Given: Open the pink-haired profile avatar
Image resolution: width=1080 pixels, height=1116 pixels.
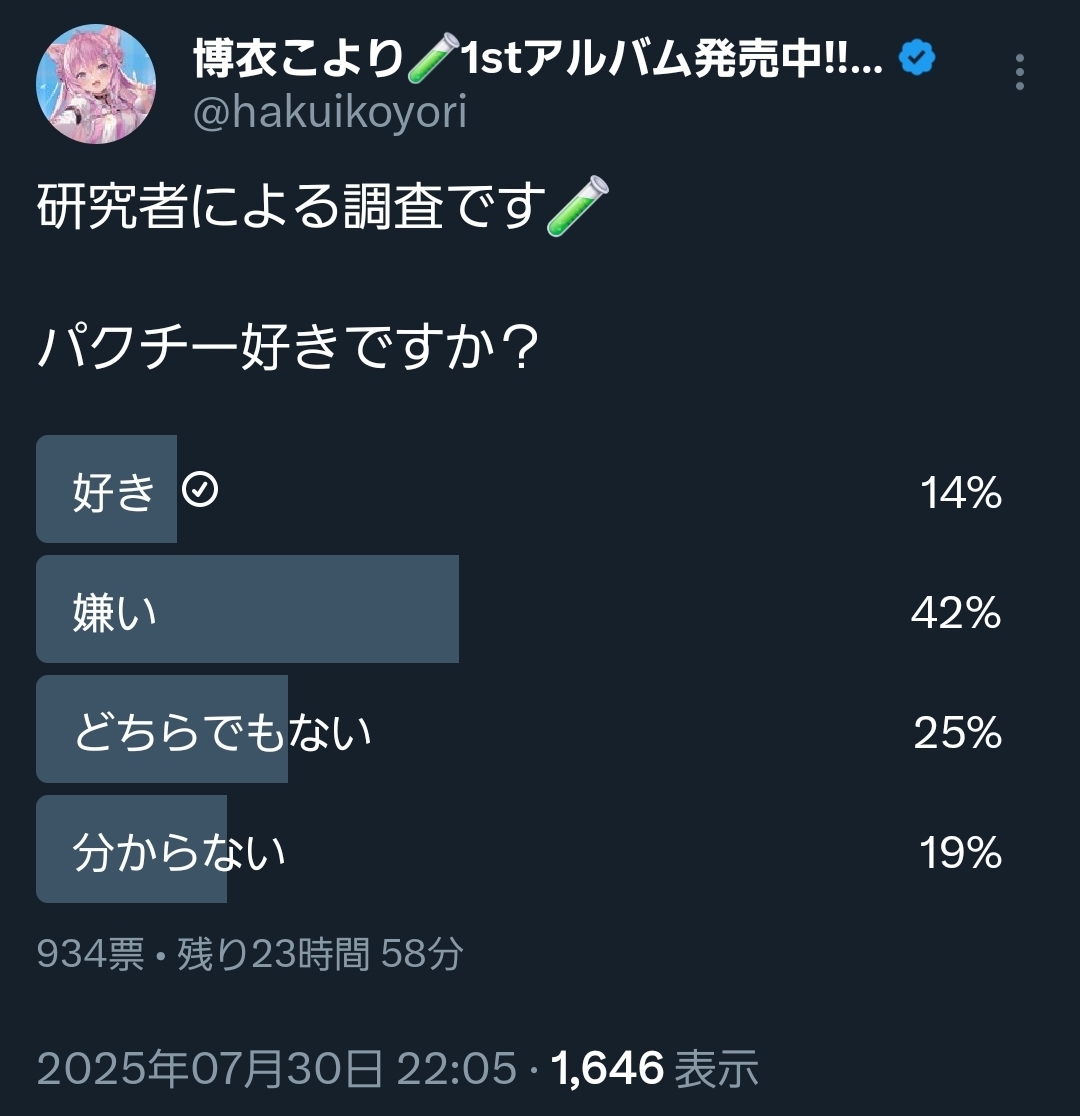Looking at the screenshot, I should pos(95,84).
